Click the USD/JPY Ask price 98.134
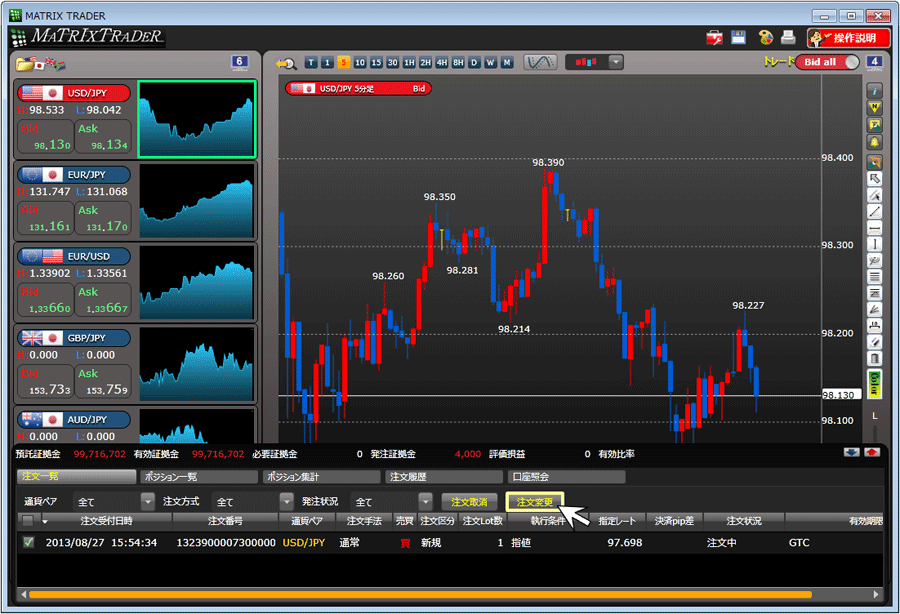This screenshot has height=614, width=900. 103,137
